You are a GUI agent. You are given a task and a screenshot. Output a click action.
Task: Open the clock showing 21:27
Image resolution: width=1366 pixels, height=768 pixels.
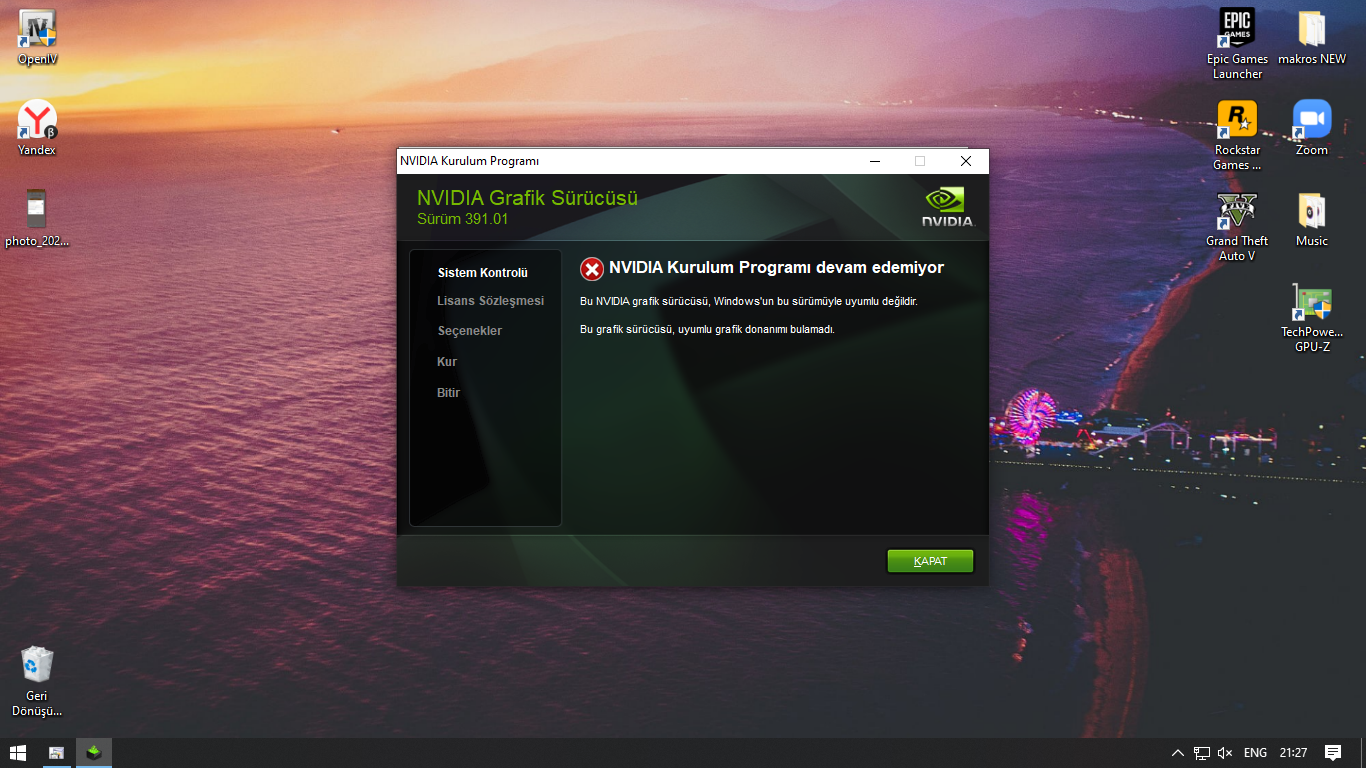coord(1293,753)
